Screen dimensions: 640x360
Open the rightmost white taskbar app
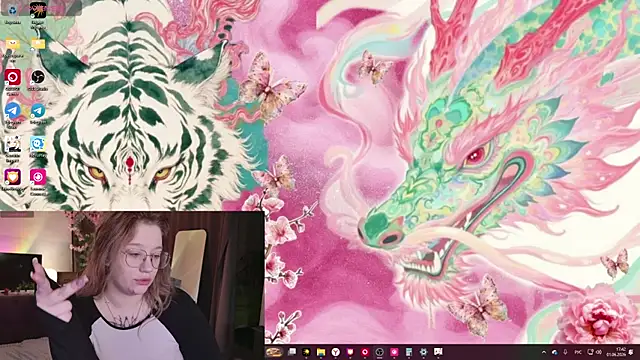[438, 352]
